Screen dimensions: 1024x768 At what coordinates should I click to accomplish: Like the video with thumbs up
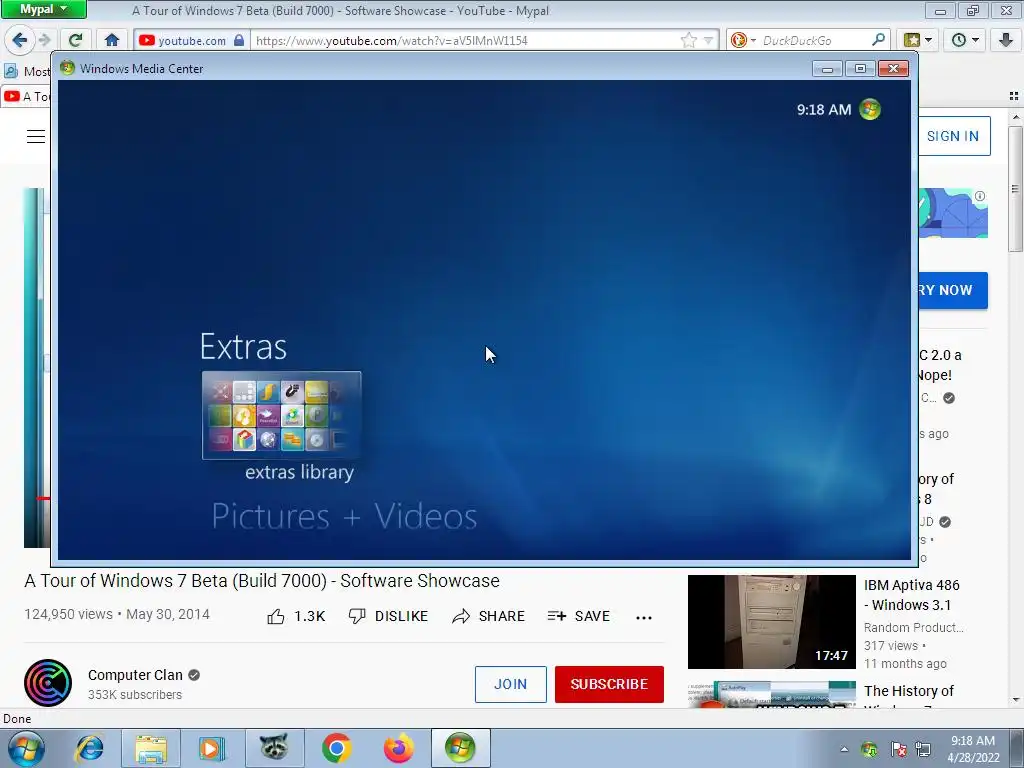point(296,616)
